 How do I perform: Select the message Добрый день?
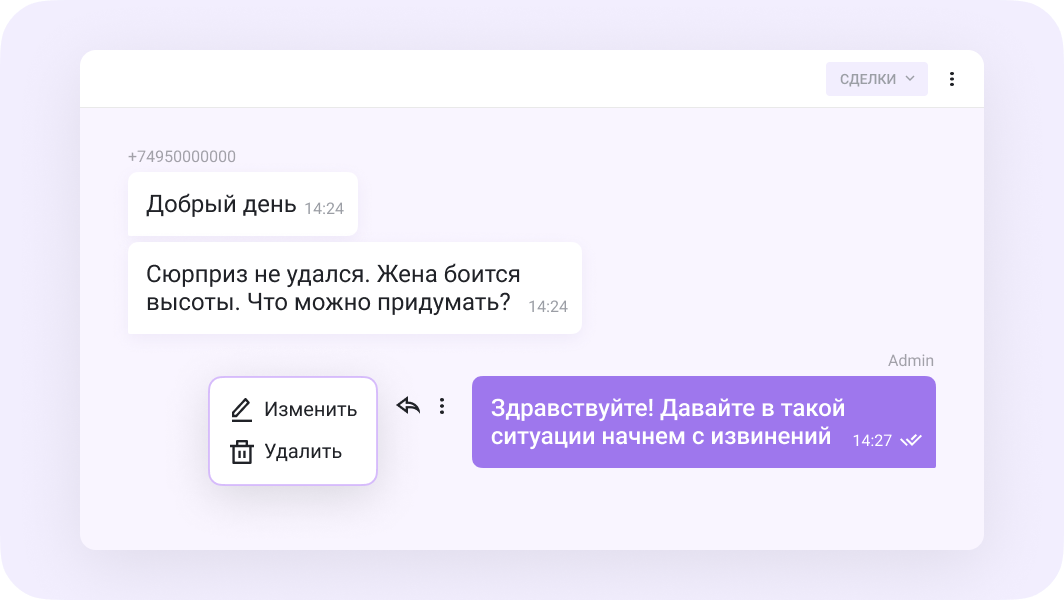(x=243, y=204)
